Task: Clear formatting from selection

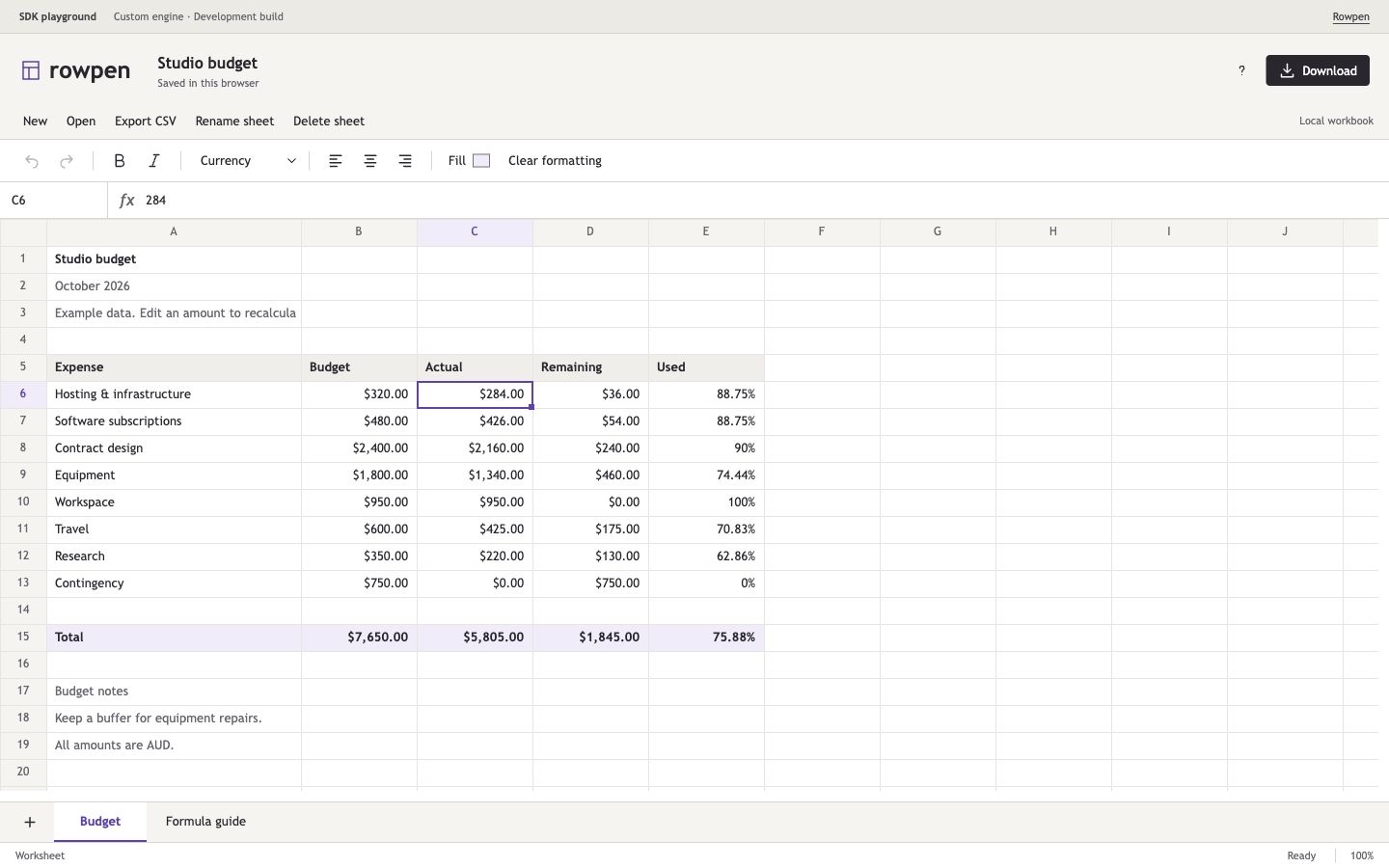Action: click(555, 161)
